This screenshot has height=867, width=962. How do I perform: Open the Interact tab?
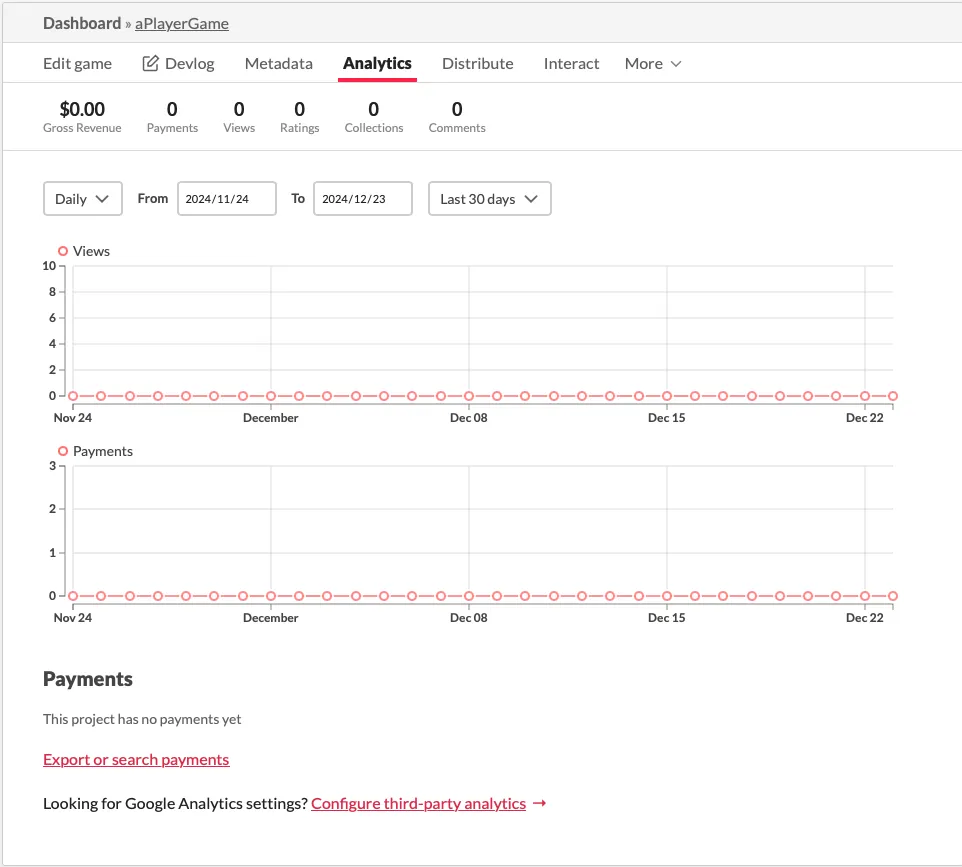pos(571,63)
